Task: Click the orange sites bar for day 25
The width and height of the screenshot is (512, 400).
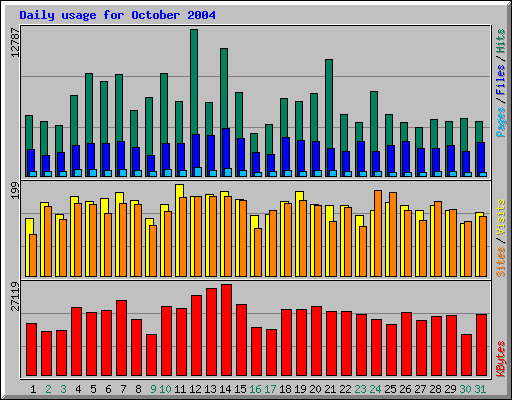Action: 393,234
